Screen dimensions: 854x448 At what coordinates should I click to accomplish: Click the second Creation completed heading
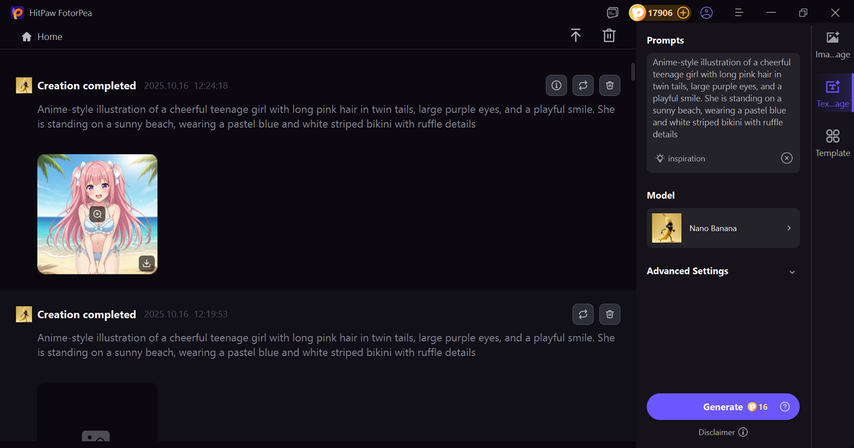(87, 314)
